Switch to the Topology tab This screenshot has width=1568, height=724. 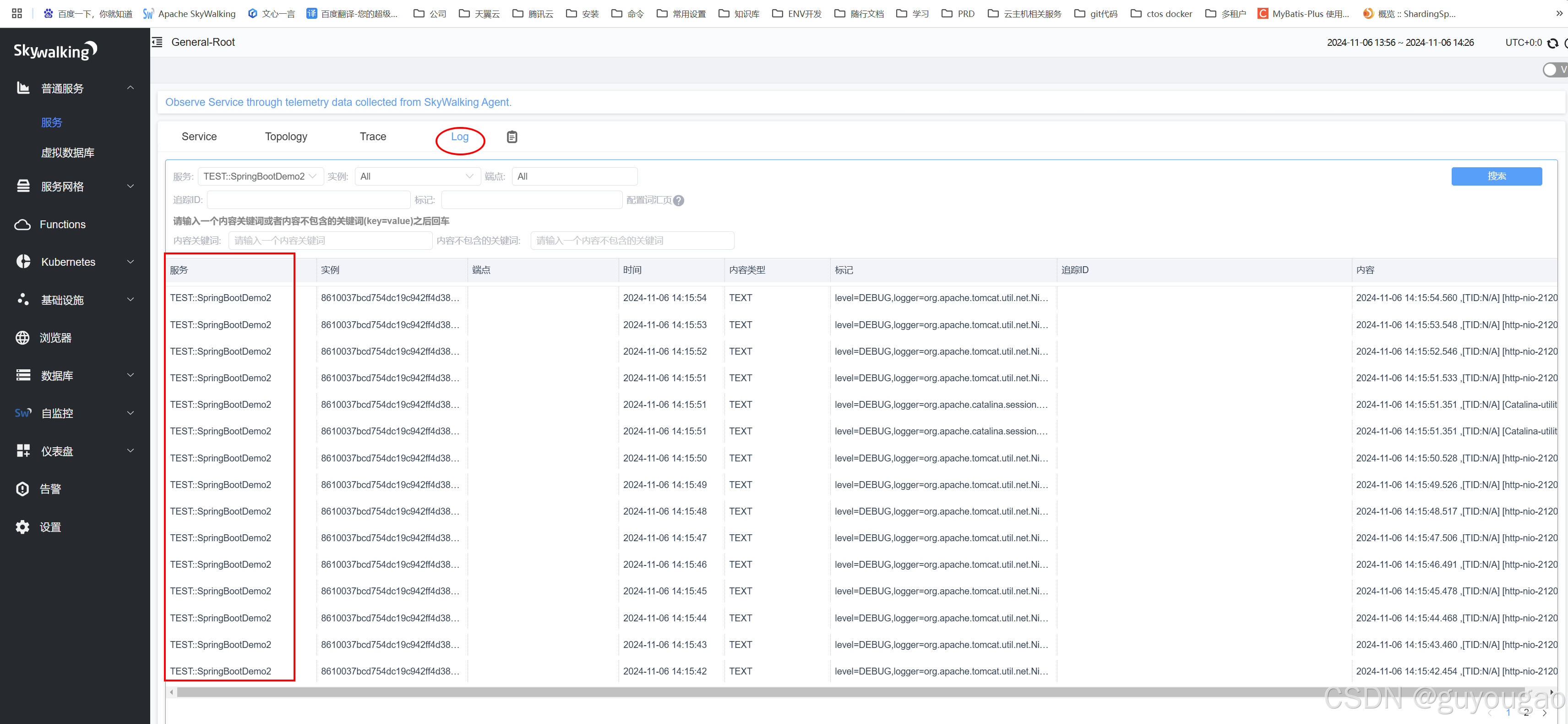(x=286, y=137)
